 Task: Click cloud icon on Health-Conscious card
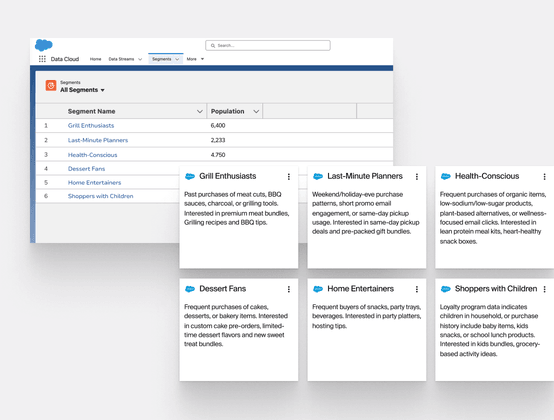(446, 176)
